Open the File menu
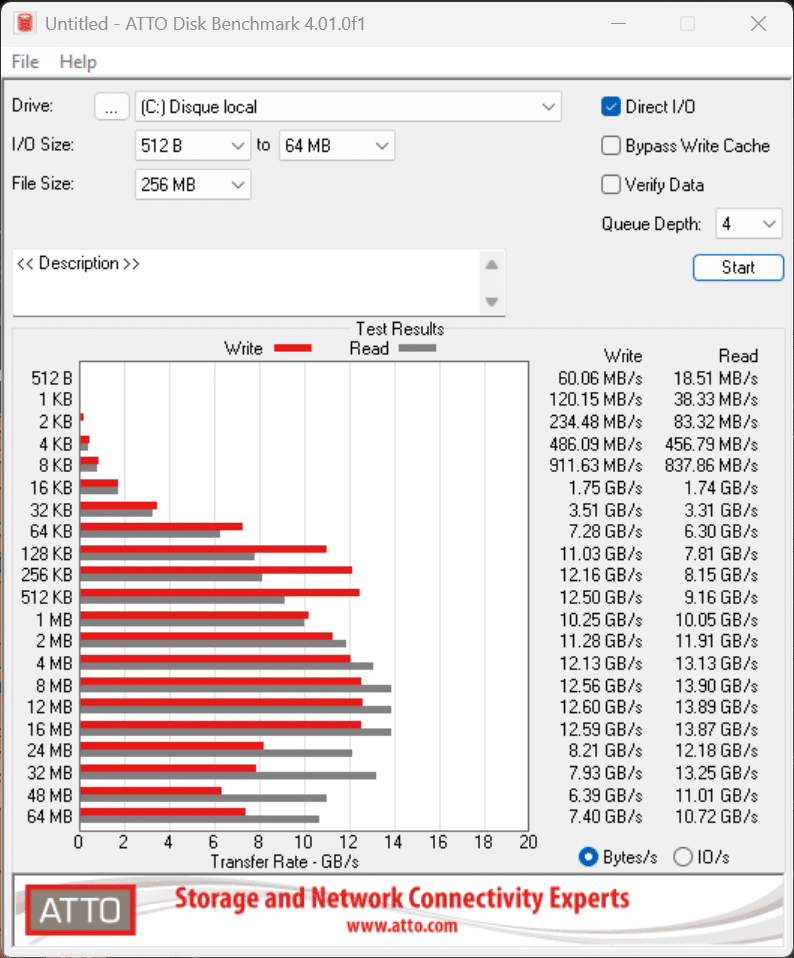Image resolution: width=794 pixels, height=958 pixels. 25,62
